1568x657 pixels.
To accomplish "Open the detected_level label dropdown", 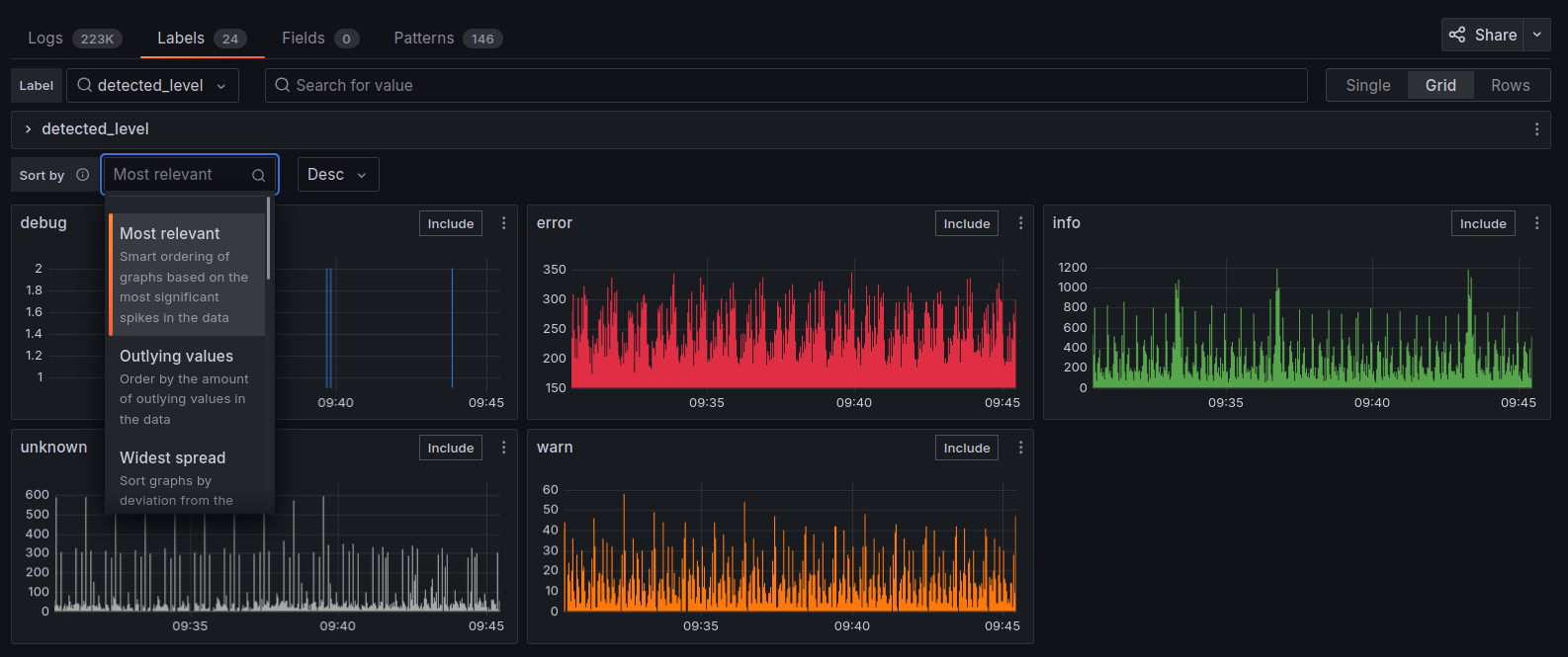I will [x=152, y=86].
